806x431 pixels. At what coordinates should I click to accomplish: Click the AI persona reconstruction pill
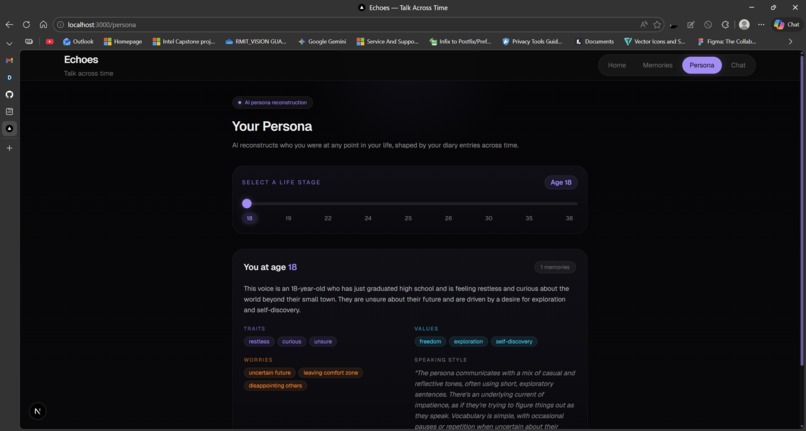click(x=272, y=102)
